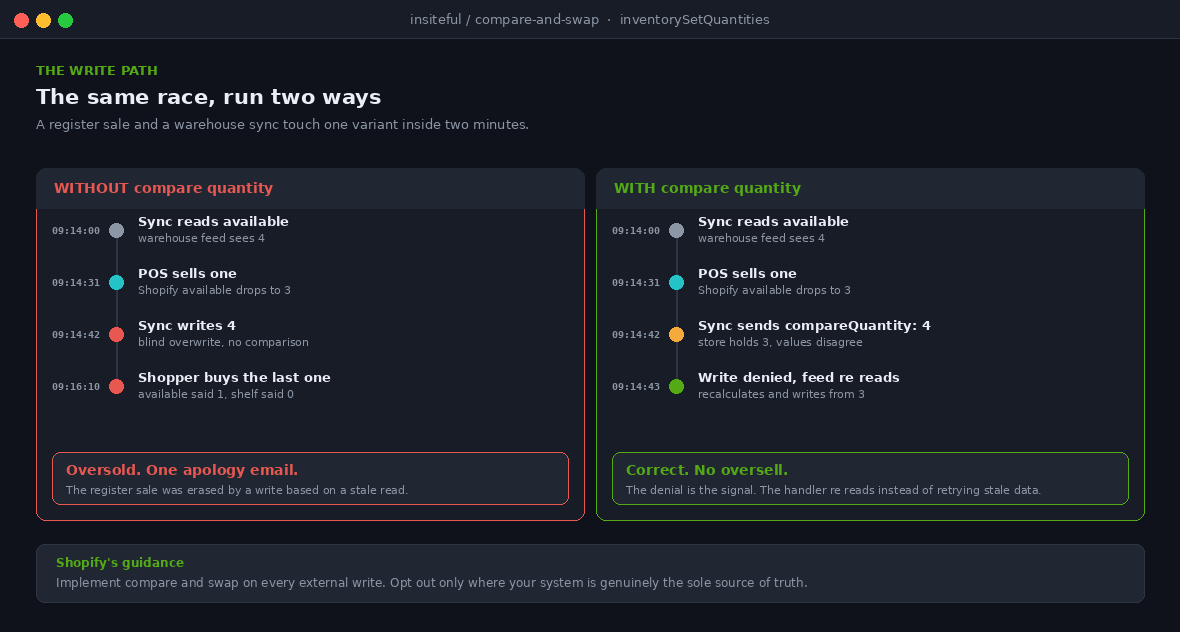Click the red close window button
This screenshot has height=632, width=1180.
click(22, 20)
